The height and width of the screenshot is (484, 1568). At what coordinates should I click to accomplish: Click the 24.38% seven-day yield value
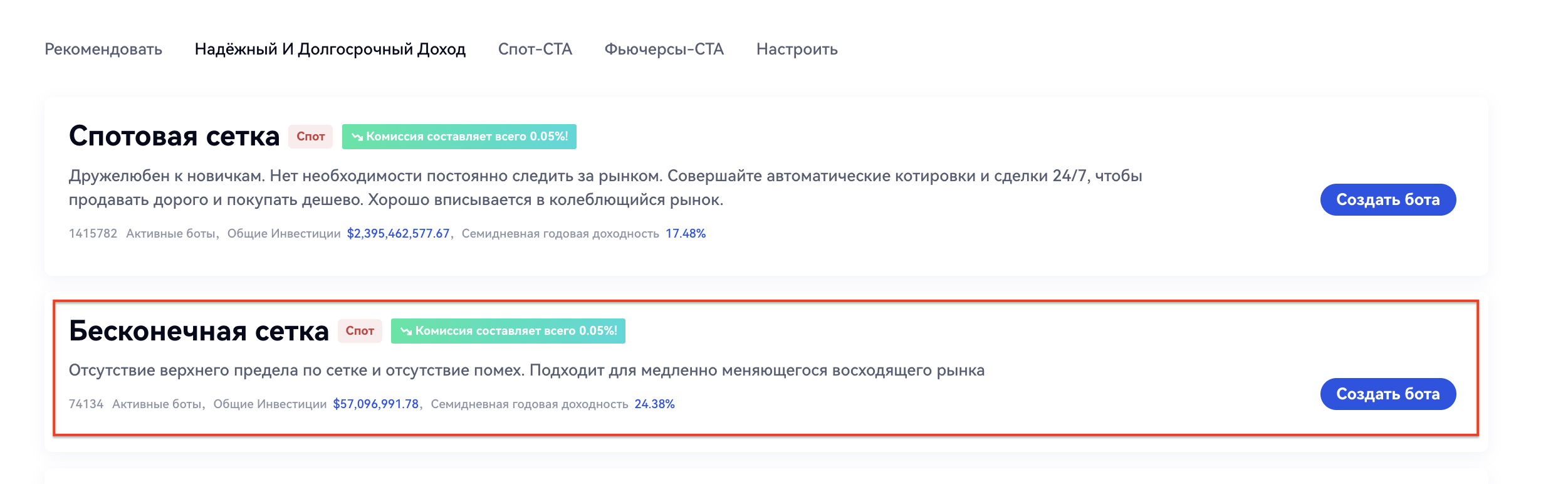pyautogui.click(x=654, y=404)
